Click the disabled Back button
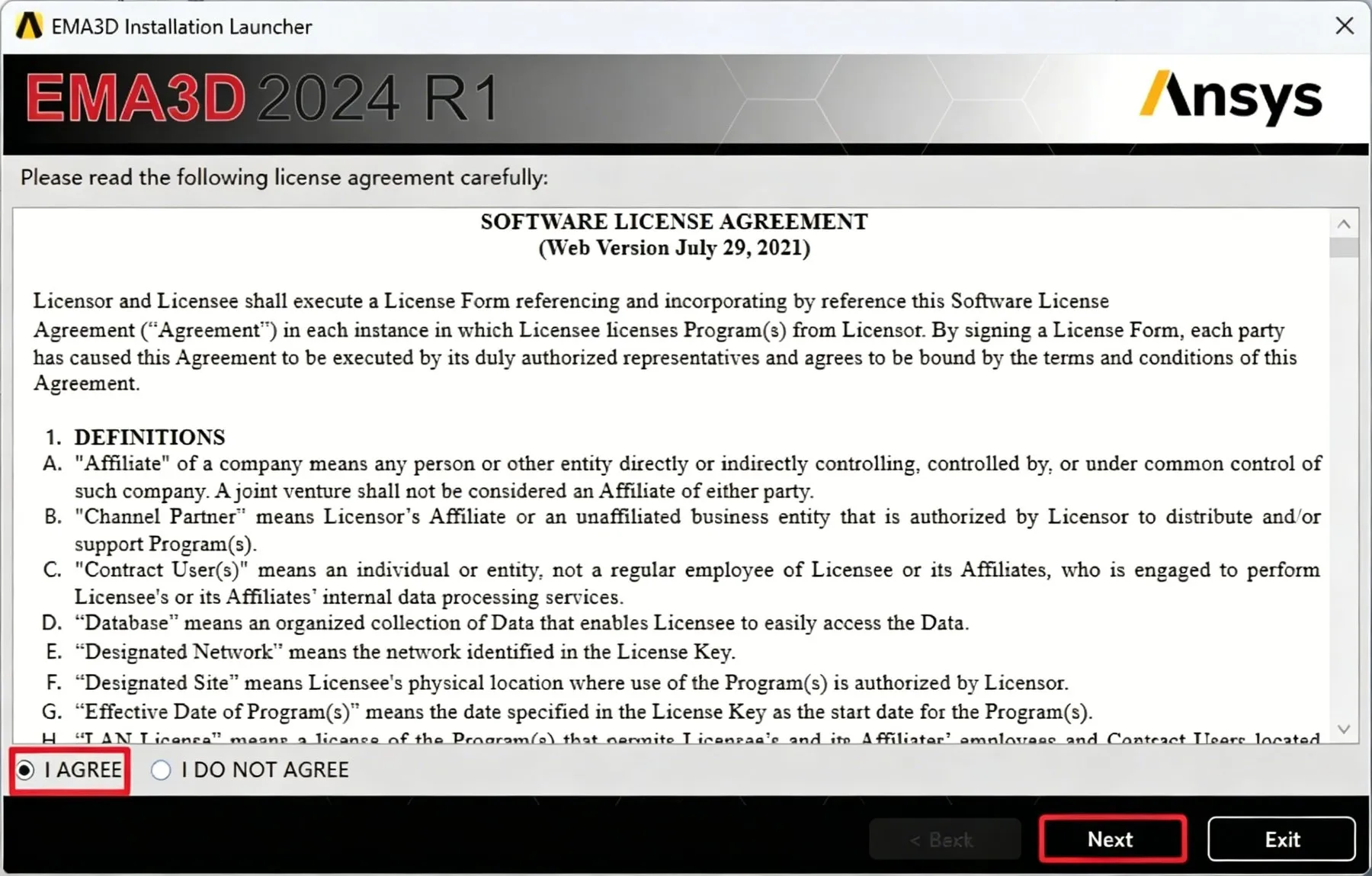Screen dimensions: 1372x876 tap(944, 839)
